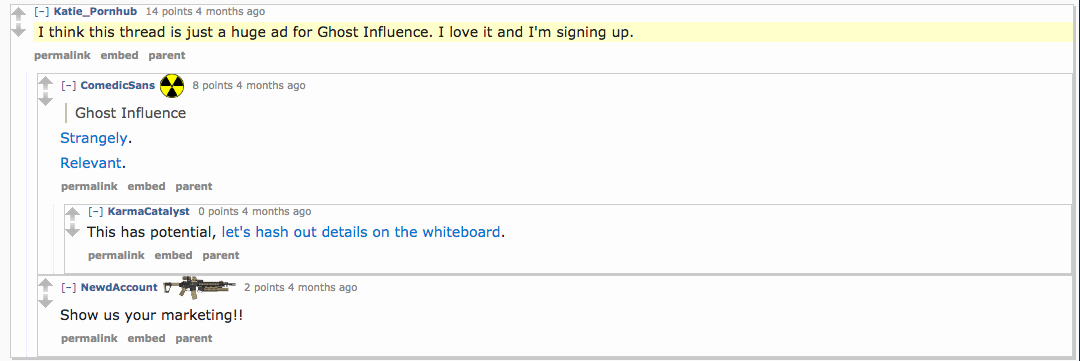Upvote Katie_Pornhub's comment
Viewport: 1080px width, 361px height.
tap(19, 14)
